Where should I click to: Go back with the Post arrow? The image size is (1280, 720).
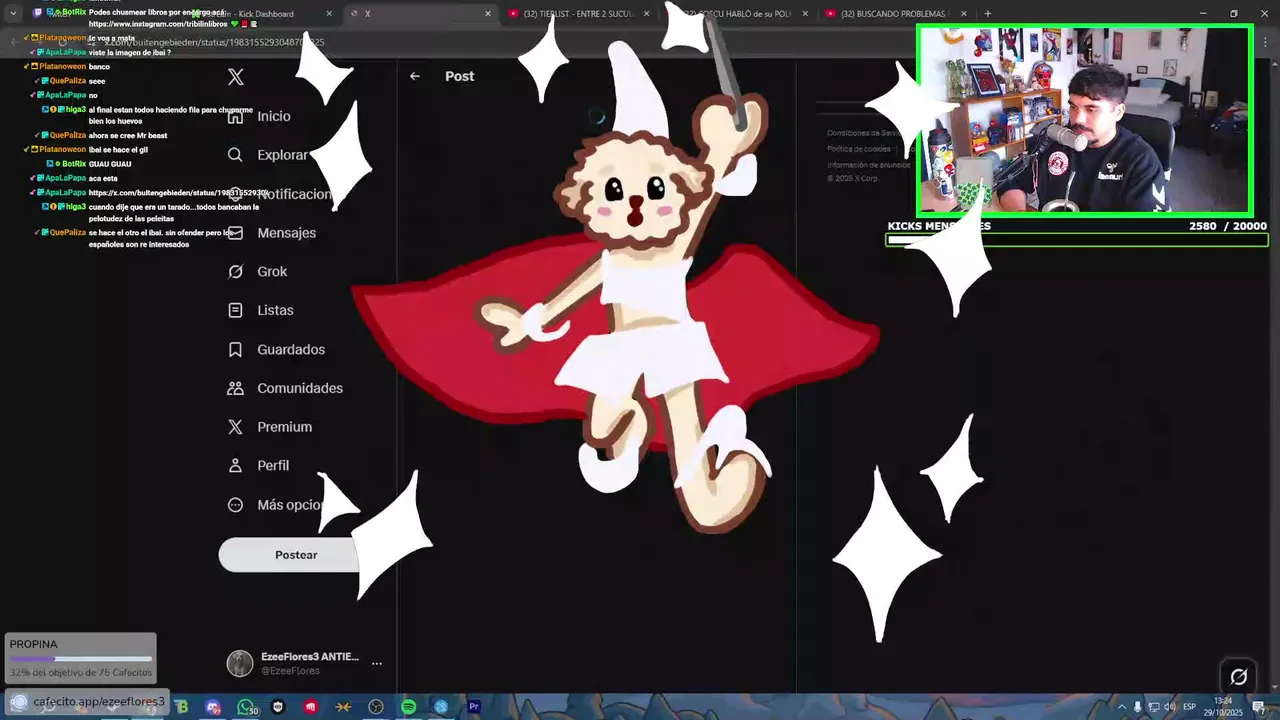(x=414, y=76)
